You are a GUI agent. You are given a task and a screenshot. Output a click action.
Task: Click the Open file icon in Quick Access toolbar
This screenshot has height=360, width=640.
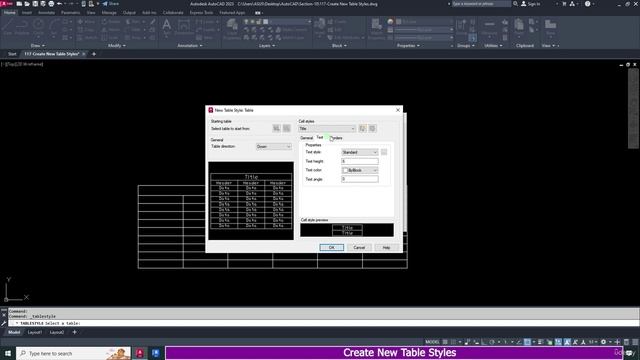pyautogui.click(x=27, y=4)
